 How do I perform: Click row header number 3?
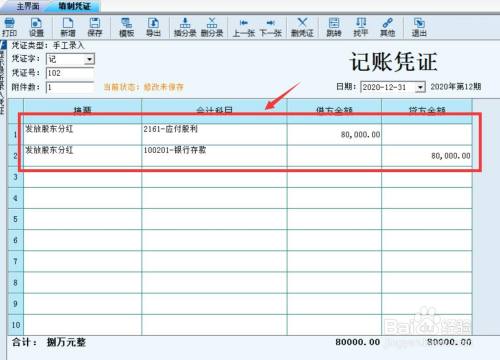(x=15, y=177)
